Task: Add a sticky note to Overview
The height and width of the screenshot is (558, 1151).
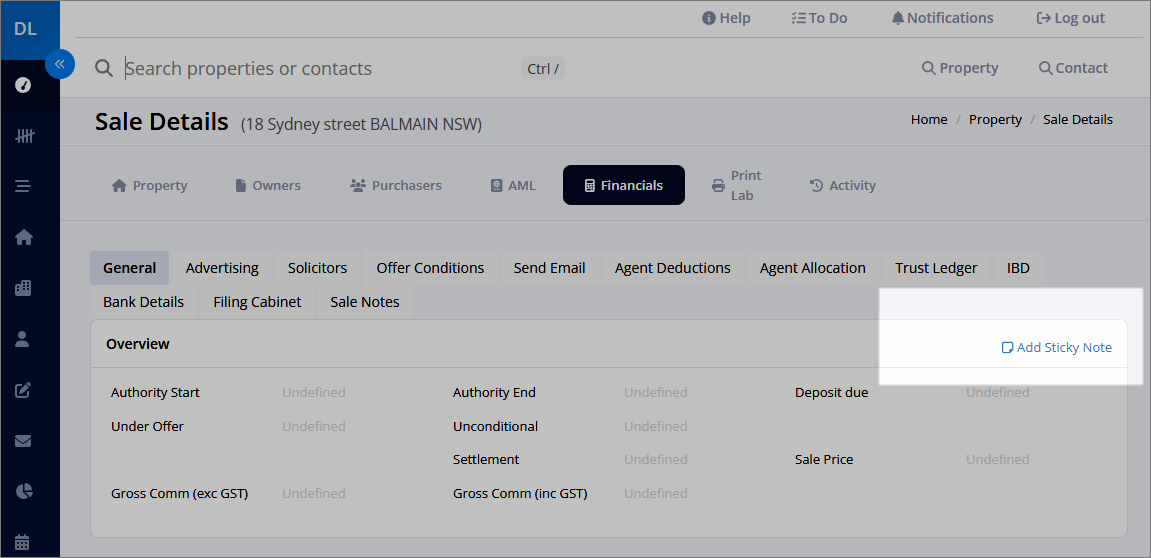Action: (x=1056, y=347)
